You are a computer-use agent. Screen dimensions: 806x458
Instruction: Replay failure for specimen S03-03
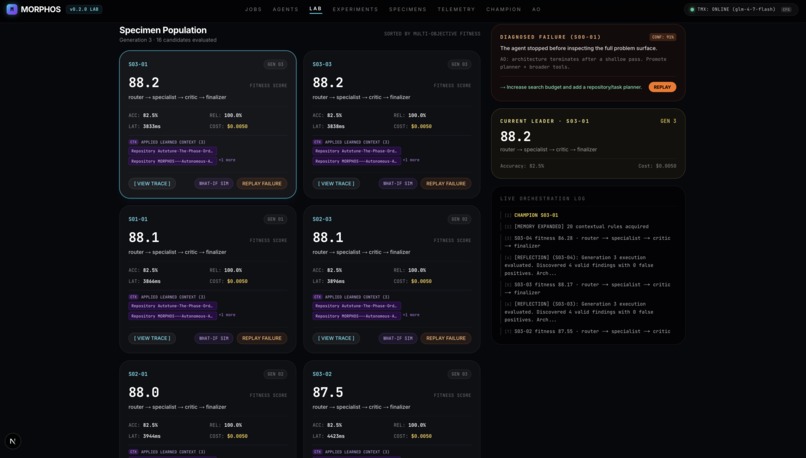point(446,184)
